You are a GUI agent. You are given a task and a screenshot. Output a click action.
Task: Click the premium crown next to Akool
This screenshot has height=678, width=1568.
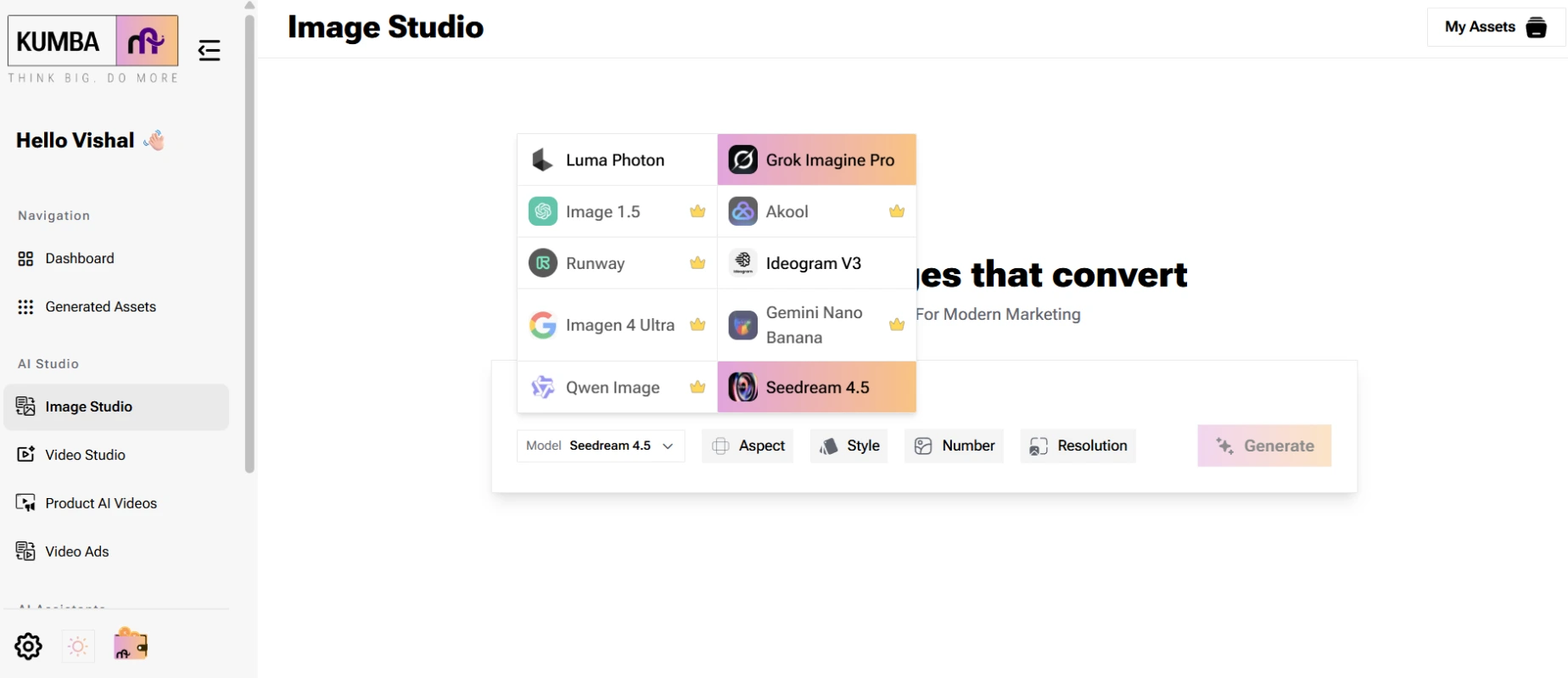coord(897,211)
